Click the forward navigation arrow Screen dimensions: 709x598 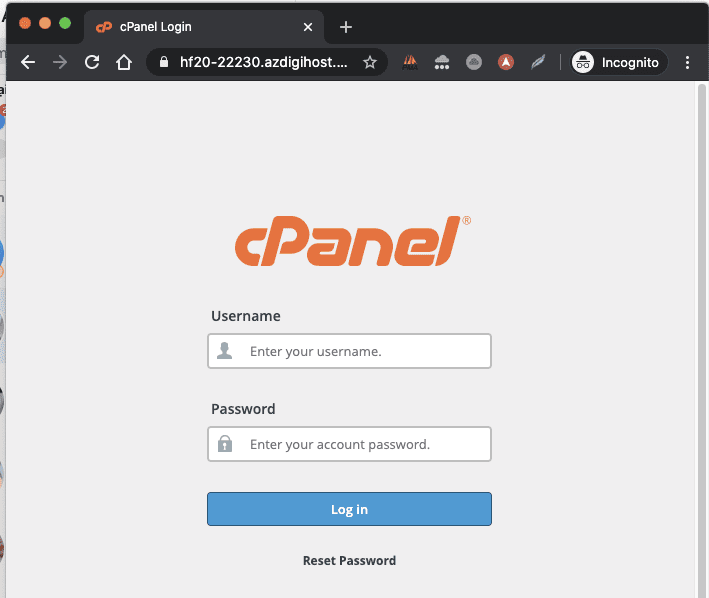tap(60, 62)
